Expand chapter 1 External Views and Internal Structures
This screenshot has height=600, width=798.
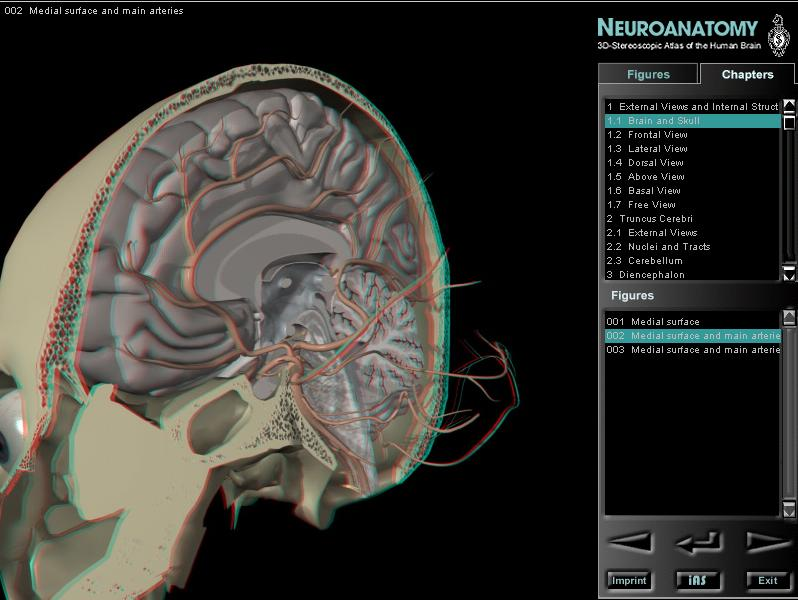(x=692, y=106)
